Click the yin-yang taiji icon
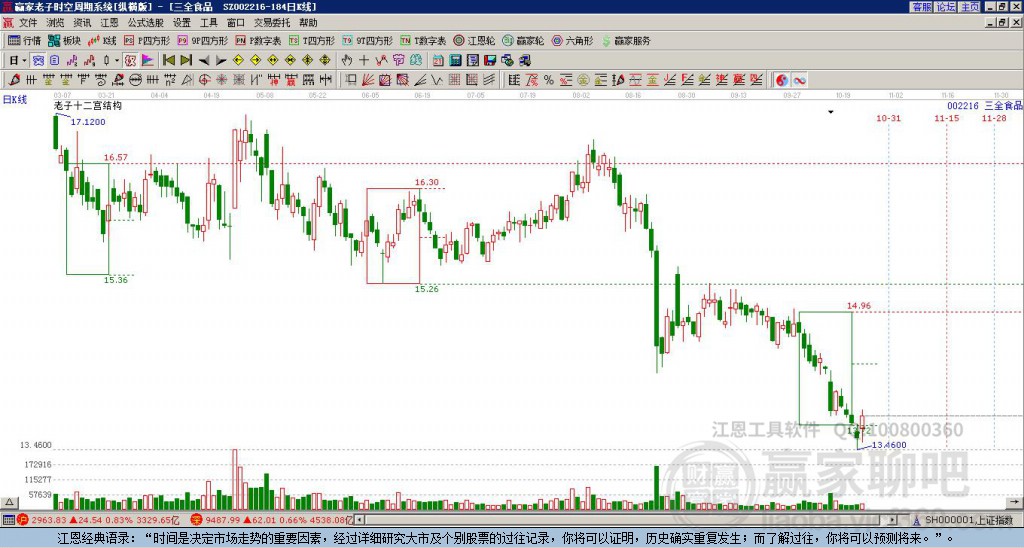 point(781,80)
